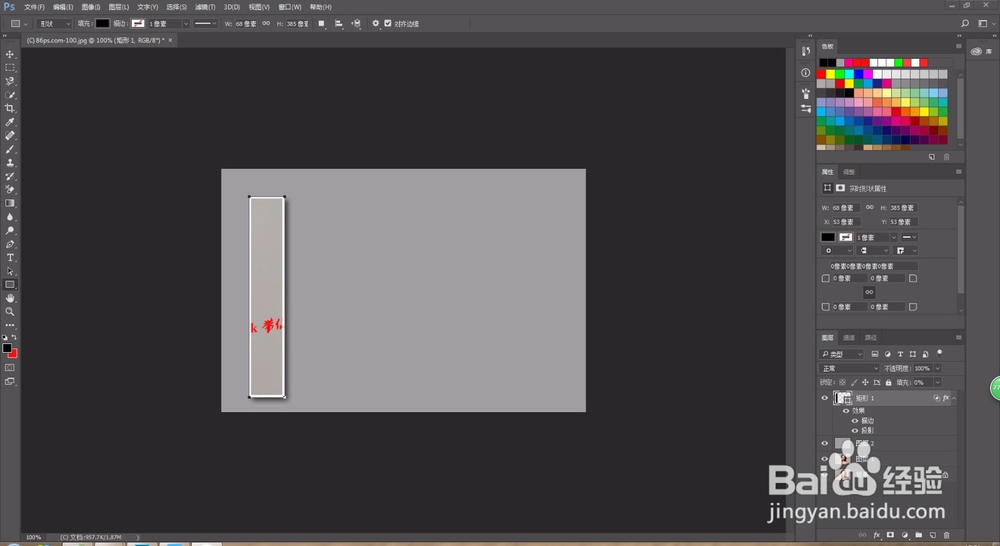Collapse effects list of 矩形 1 layer
This screenshot has height=546, width=1000.
(x=954, y=398)
